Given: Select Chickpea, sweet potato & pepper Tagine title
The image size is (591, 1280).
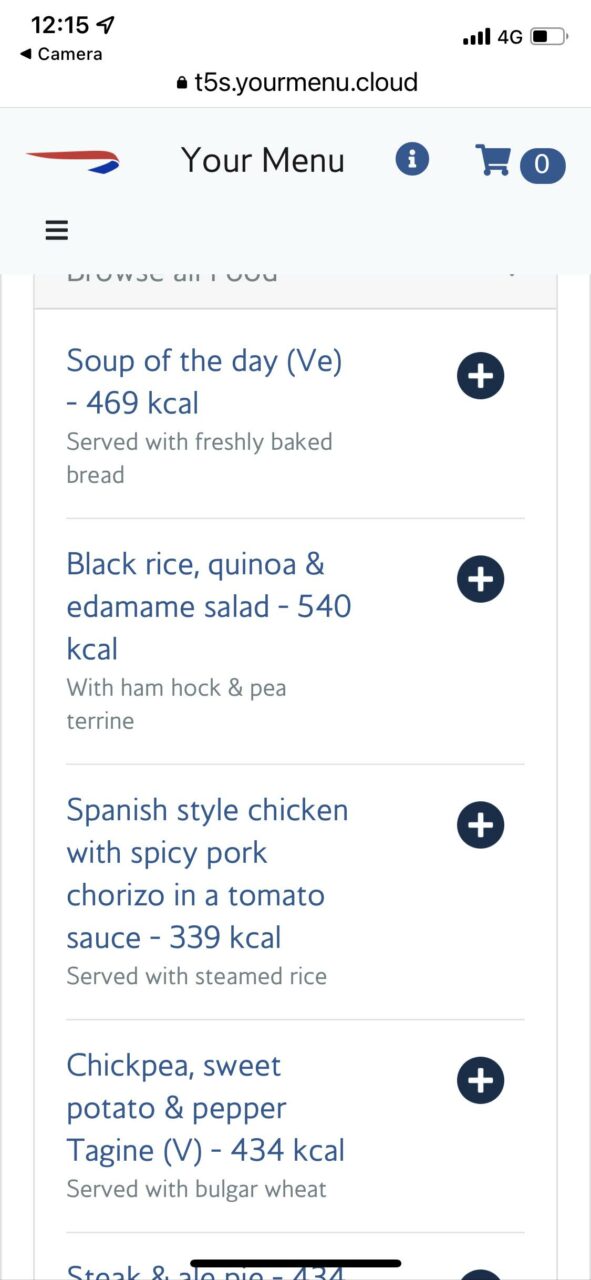Looking at the screenshot, I should click(x=206, y=1108).
